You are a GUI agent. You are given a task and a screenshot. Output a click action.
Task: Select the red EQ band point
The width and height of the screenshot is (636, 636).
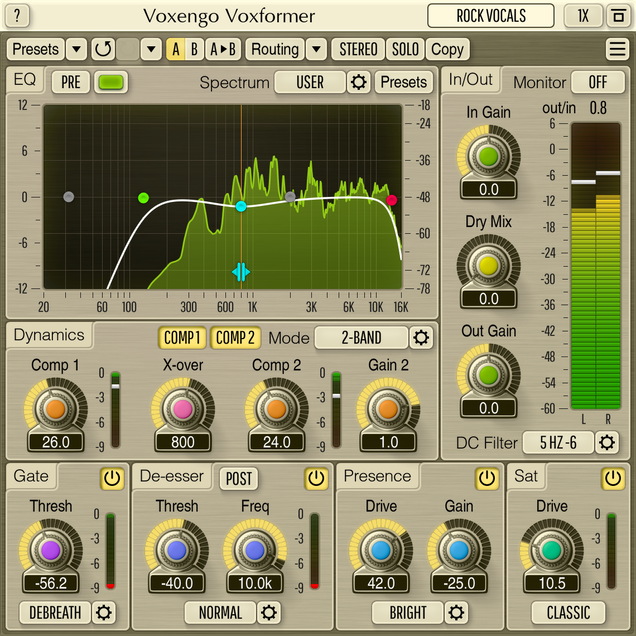click(391, 200)
